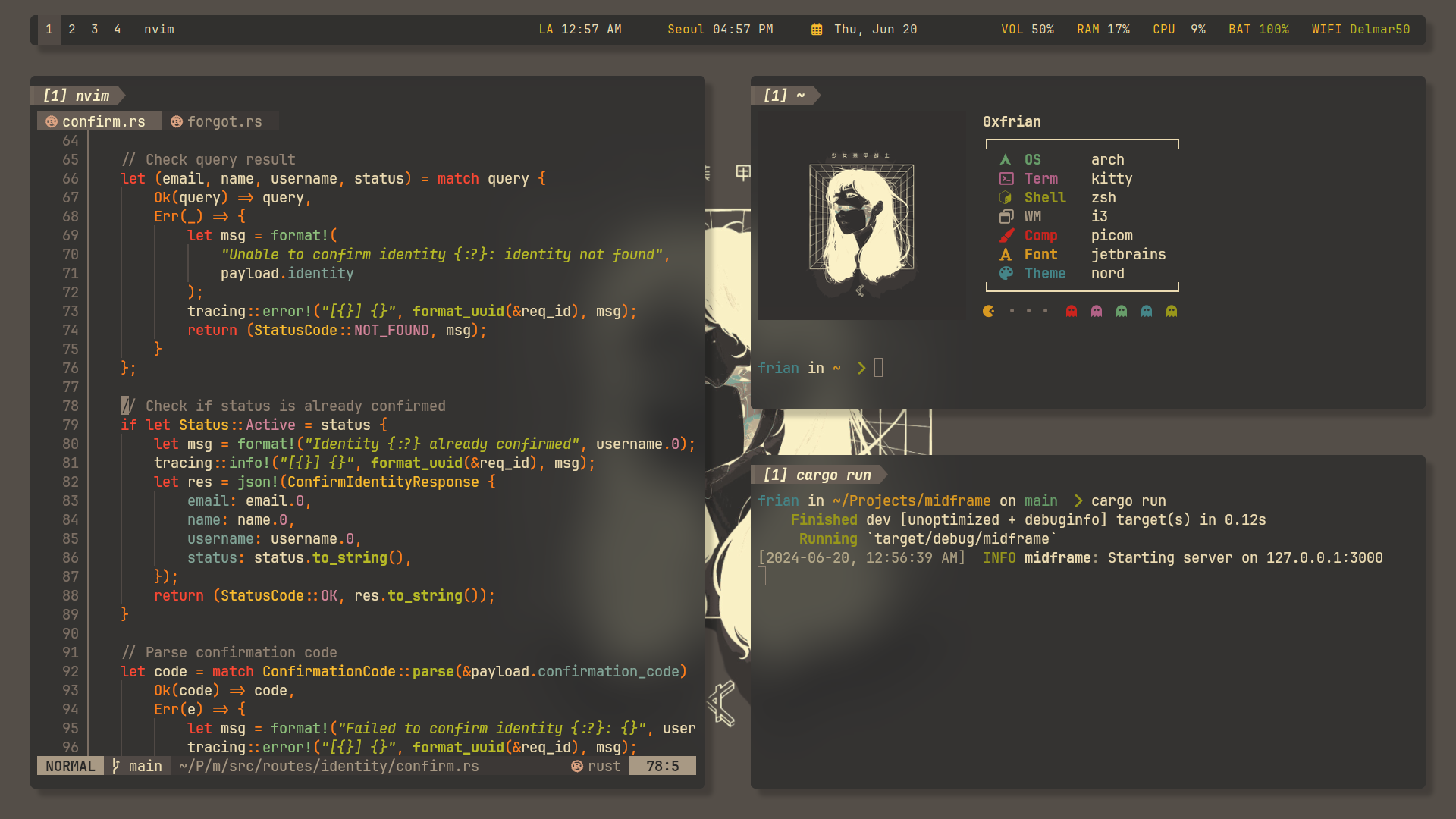This screenshot has width=1456, height=819.
Task: Click the terminal icon beside Term
Action: click(1006, 179)
